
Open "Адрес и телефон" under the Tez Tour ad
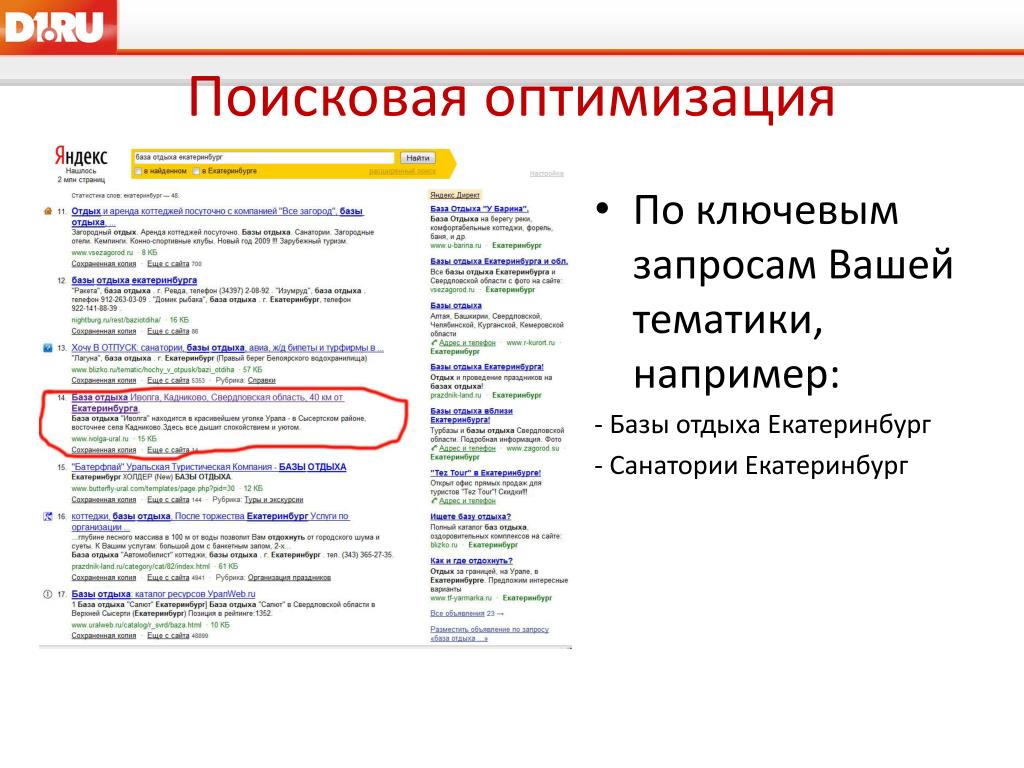(x=467, y=501)
